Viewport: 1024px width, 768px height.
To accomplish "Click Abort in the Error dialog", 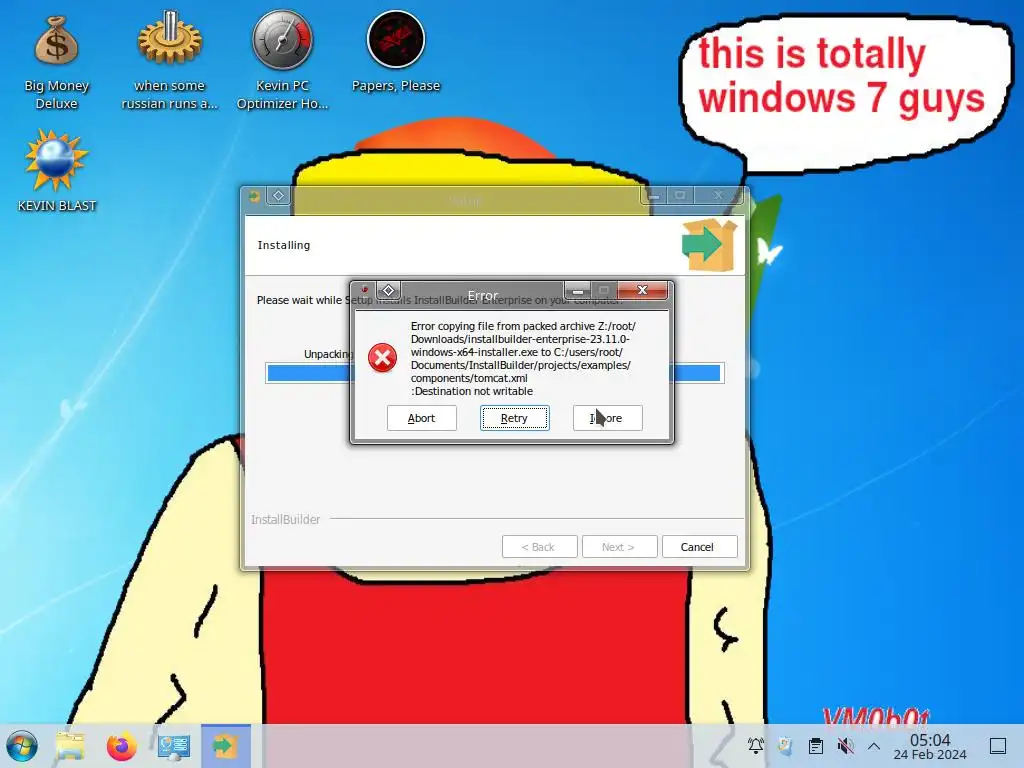I will [x=421, y=418].
